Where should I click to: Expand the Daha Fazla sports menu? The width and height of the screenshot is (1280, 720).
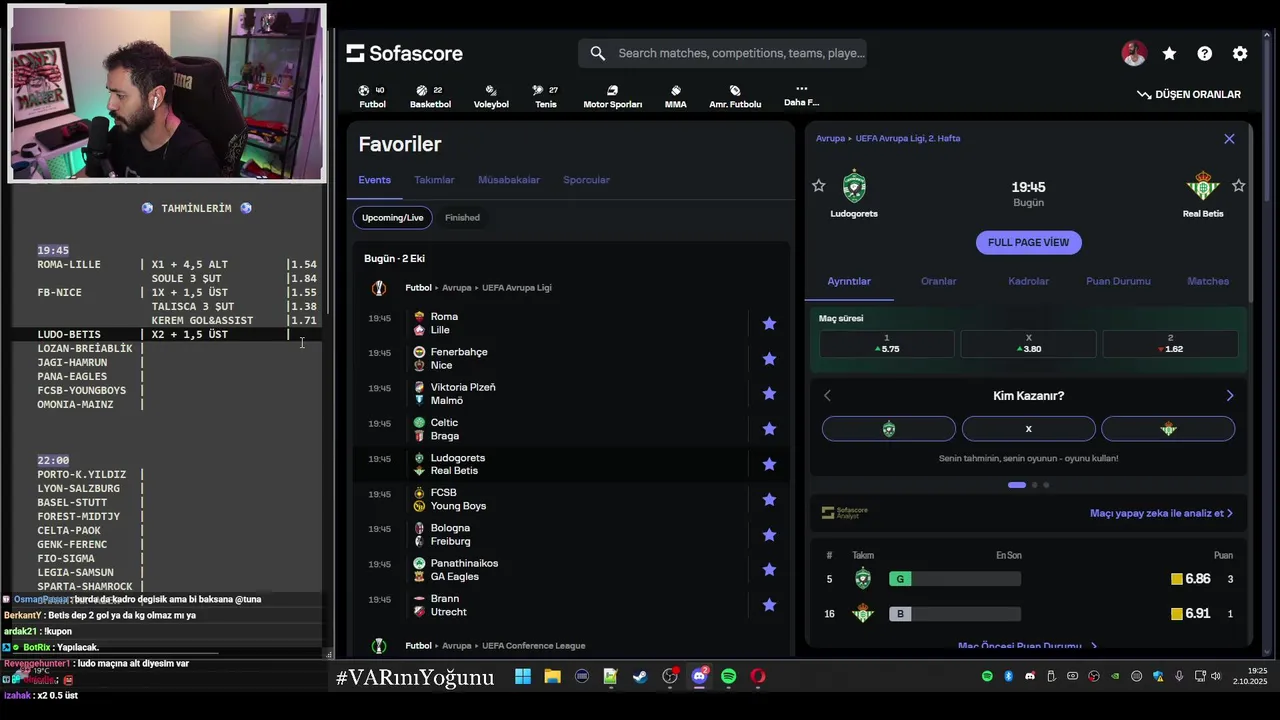[801, 95]
